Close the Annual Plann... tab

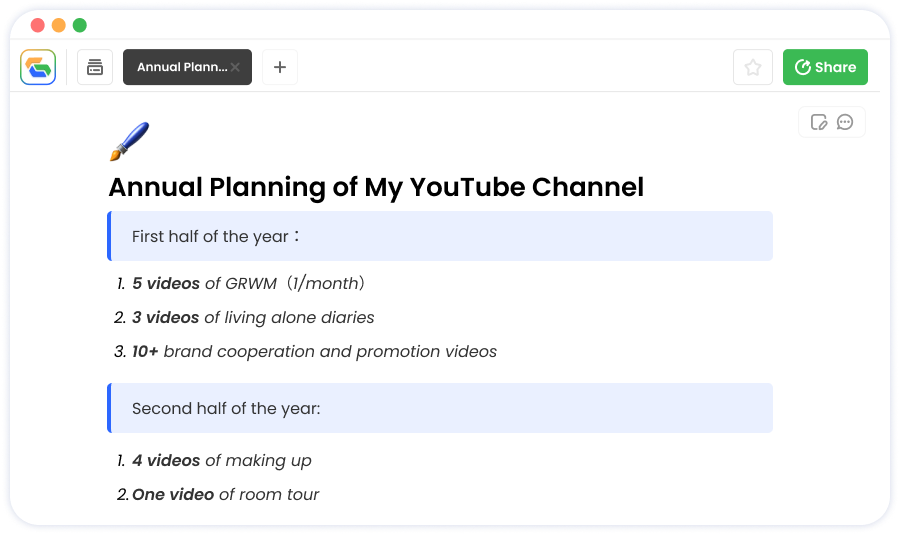pos(235,67)
